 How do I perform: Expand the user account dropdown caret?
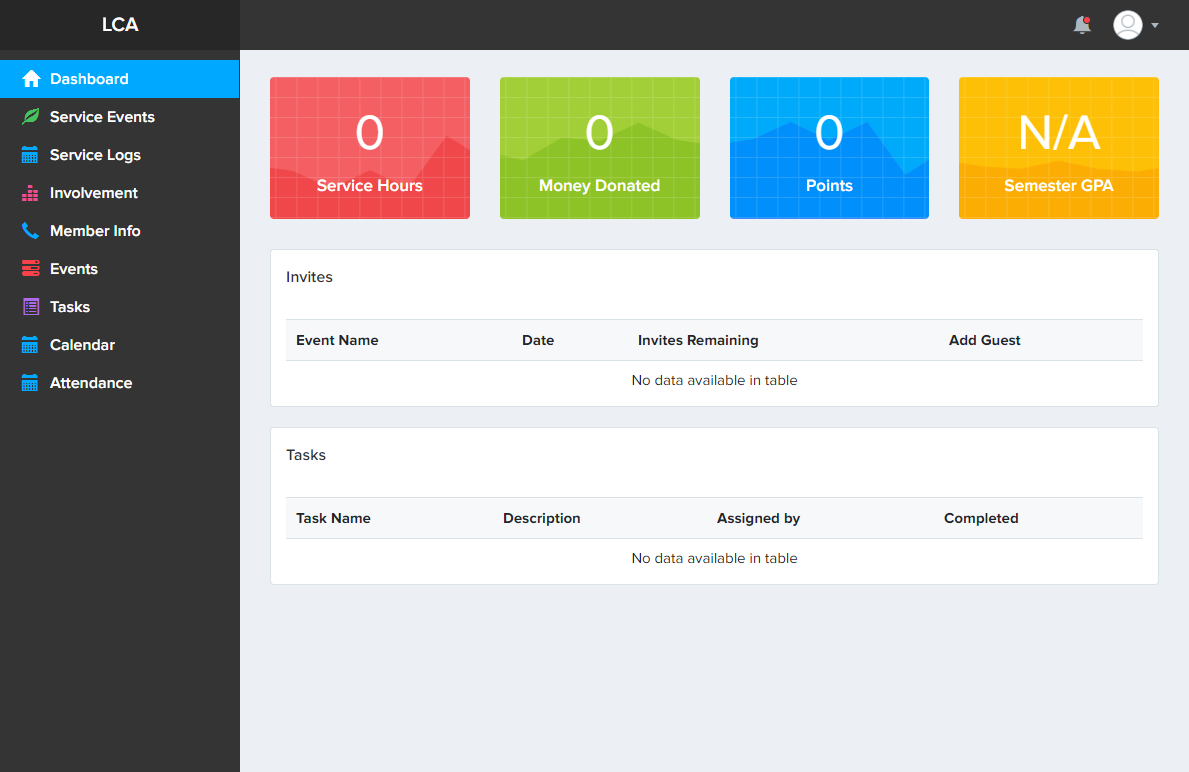(1155, 25)
